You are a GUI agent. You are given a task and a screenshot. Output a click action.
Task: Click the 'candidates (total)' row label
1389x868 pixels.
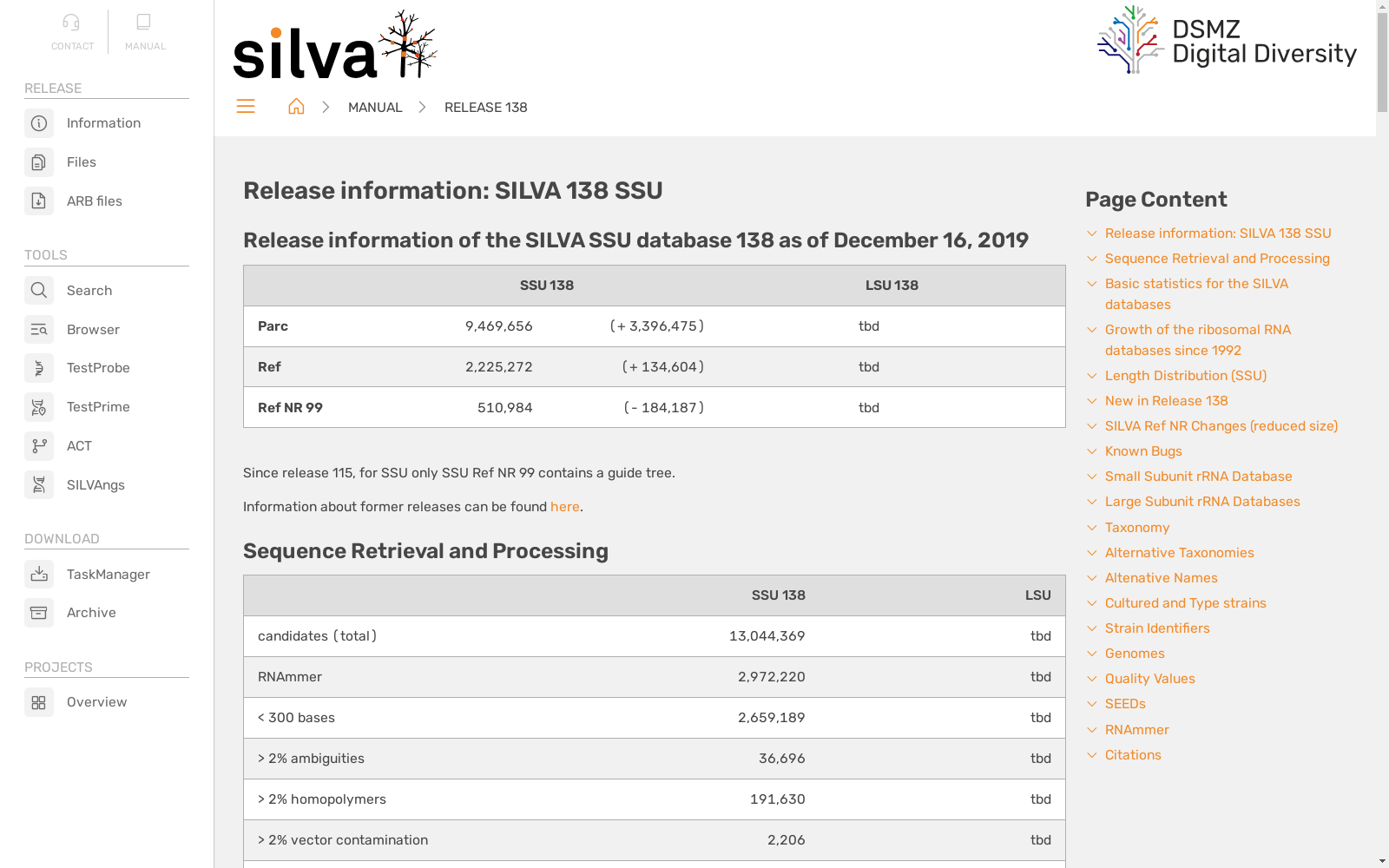(317, 636)
